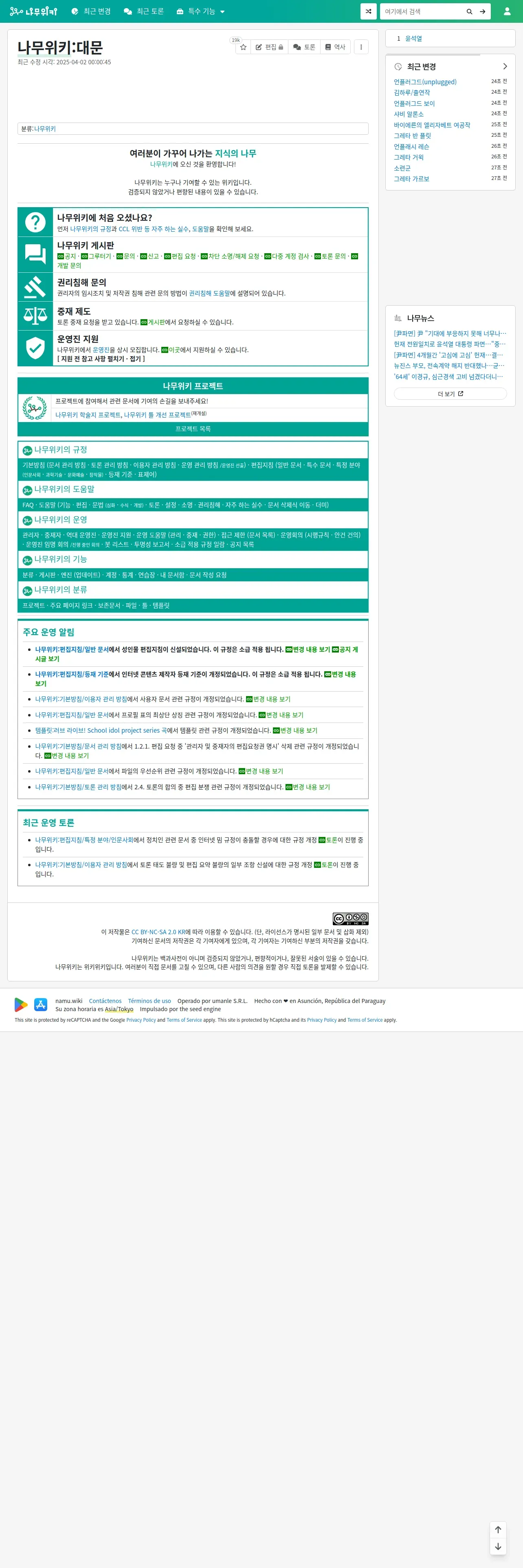Open 나무위키:편집지침/특정 분야/인문사회 discussion link
Image resolution: width=523 pixels, height=1568 pixels.
pyautogui.click(x=84, y=840)
